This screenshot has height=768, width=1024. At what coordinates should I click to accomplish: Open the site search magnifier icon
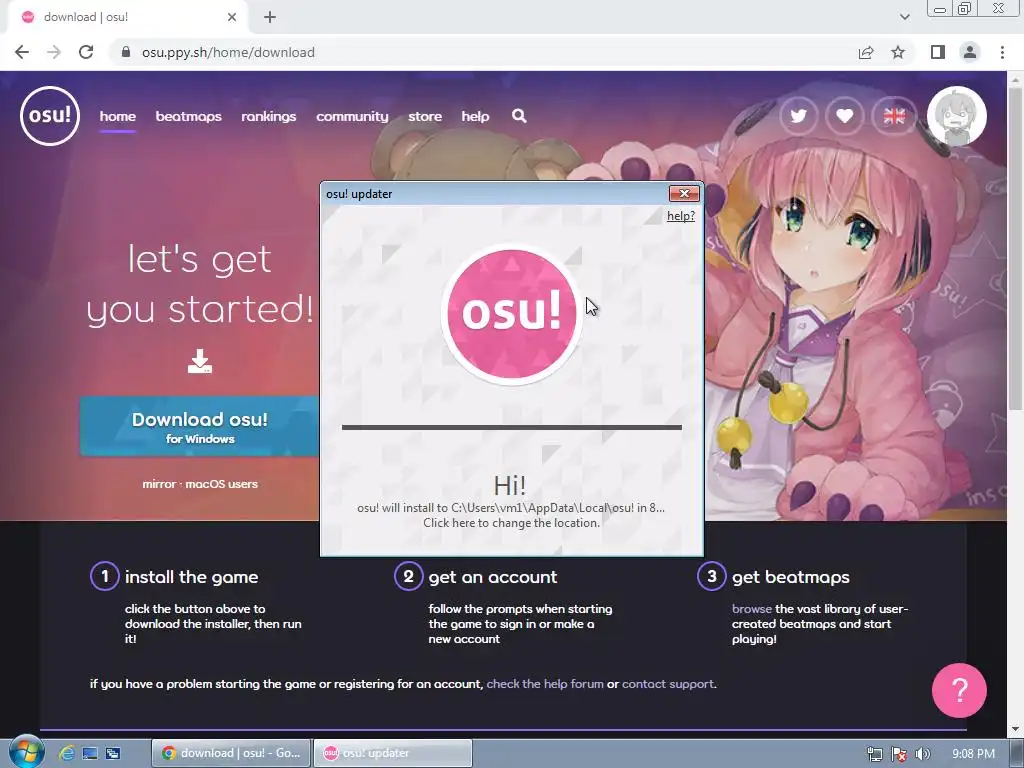(519, 116)
